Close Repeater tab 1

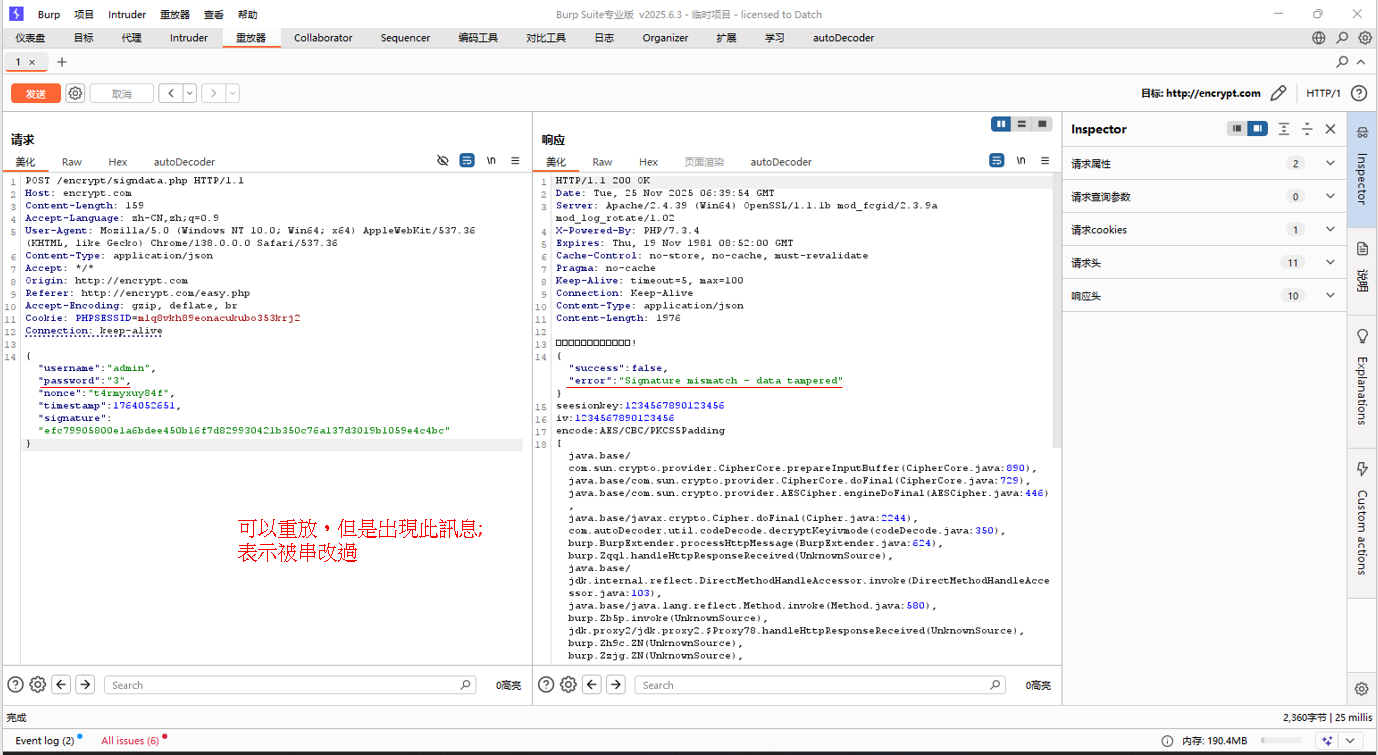[32, 62]
